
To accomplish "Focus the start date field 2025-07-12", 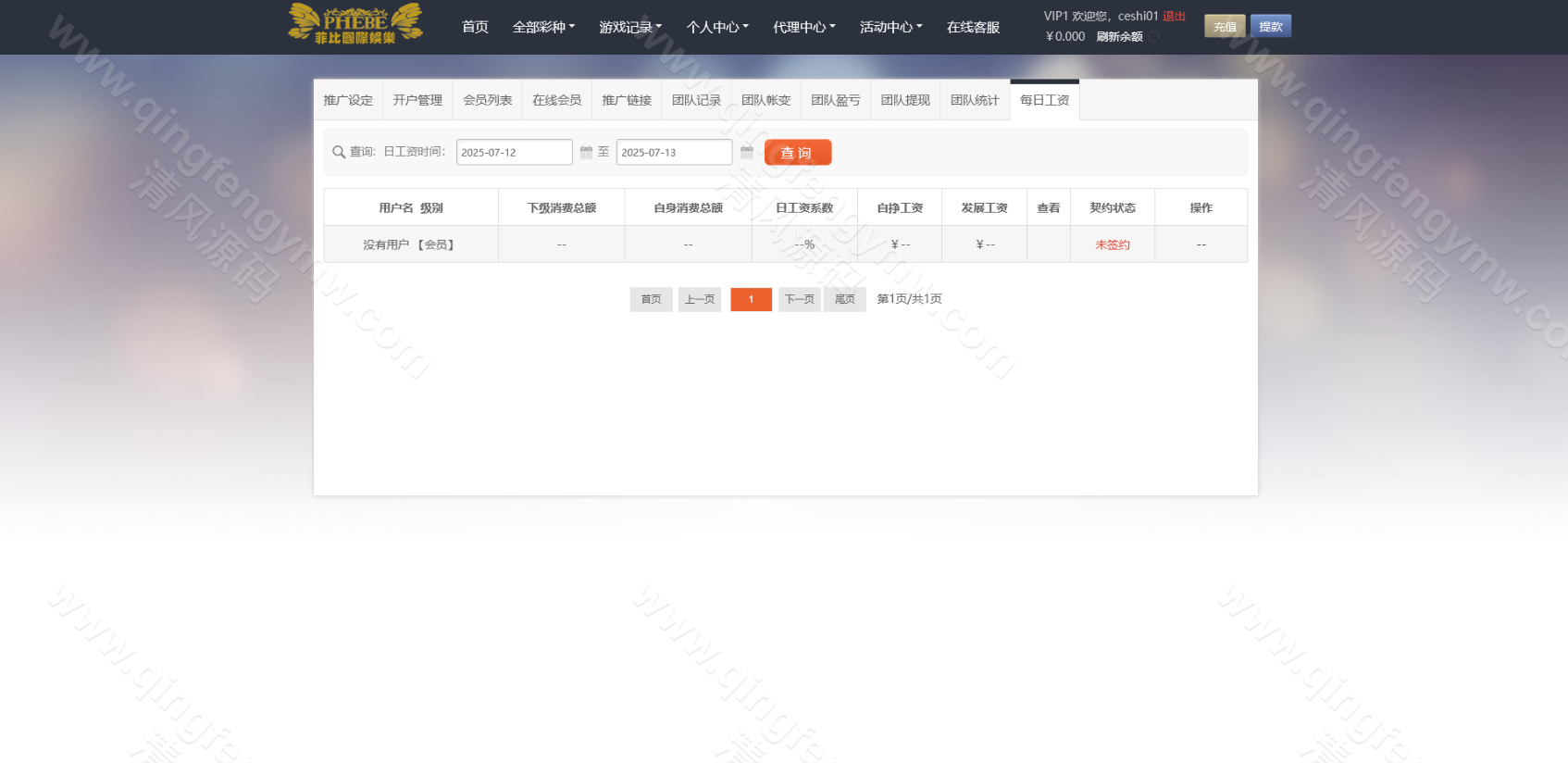I will click(x=514, y=152).
